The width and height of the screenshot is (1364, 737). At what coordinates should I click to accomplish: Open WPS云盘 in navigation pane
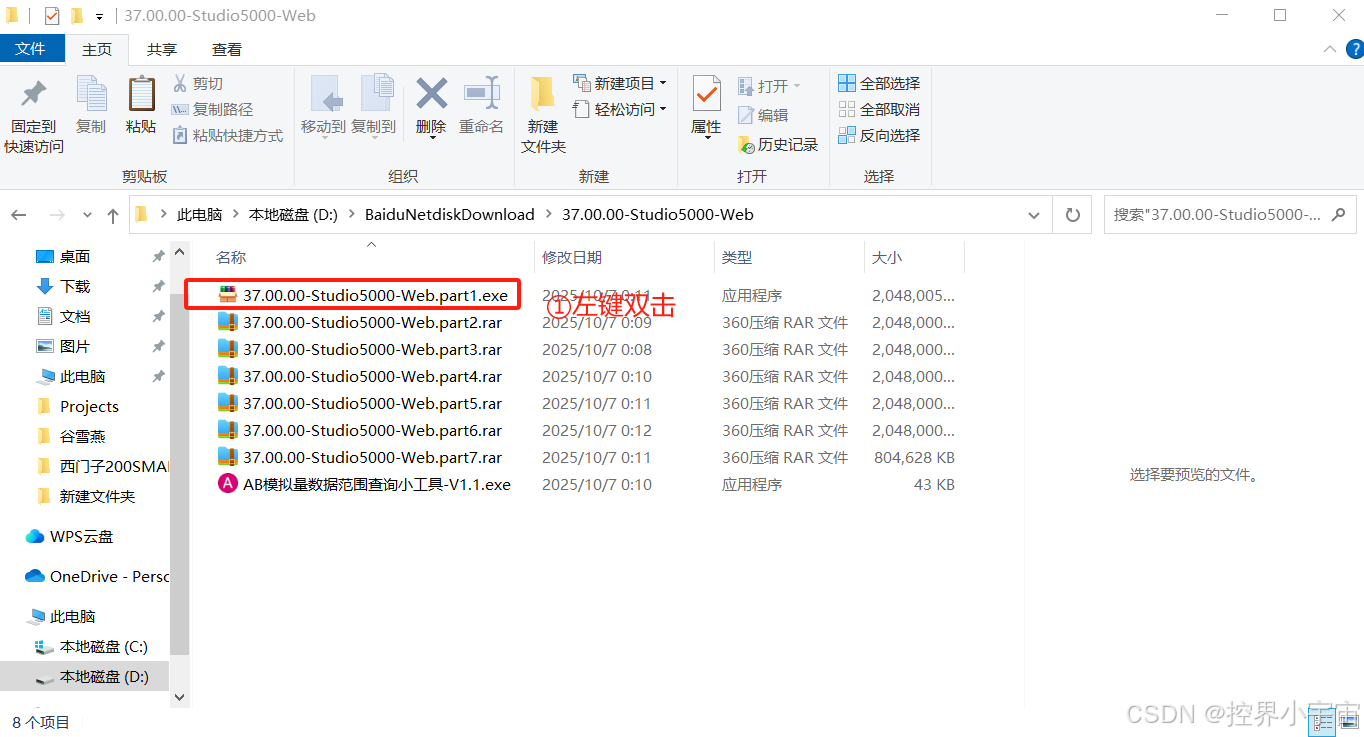70,536
